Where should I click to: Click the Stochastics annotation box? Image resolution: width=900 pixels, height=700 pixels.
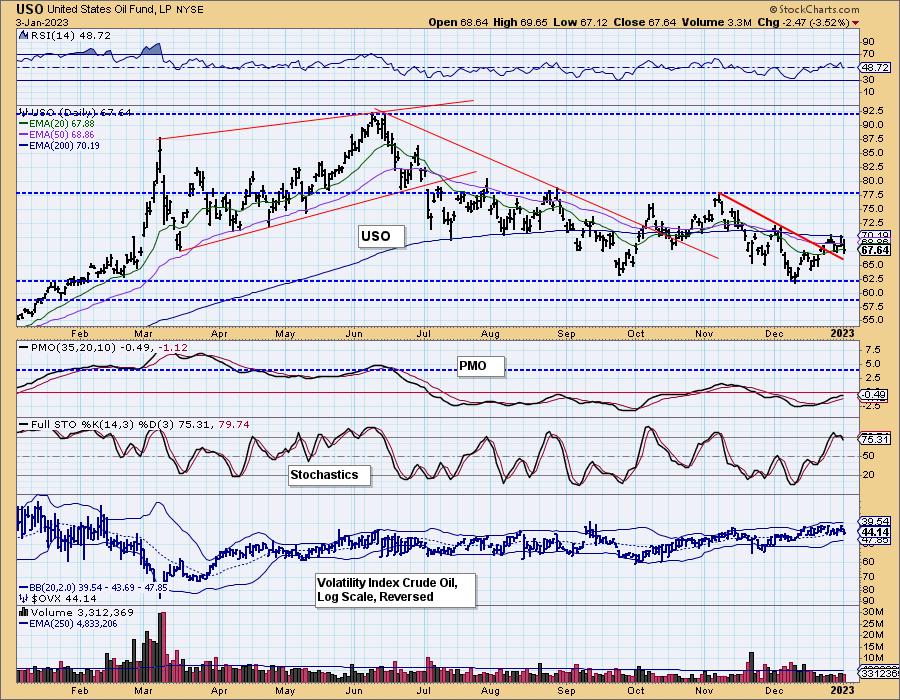click(x=329, y=475)
